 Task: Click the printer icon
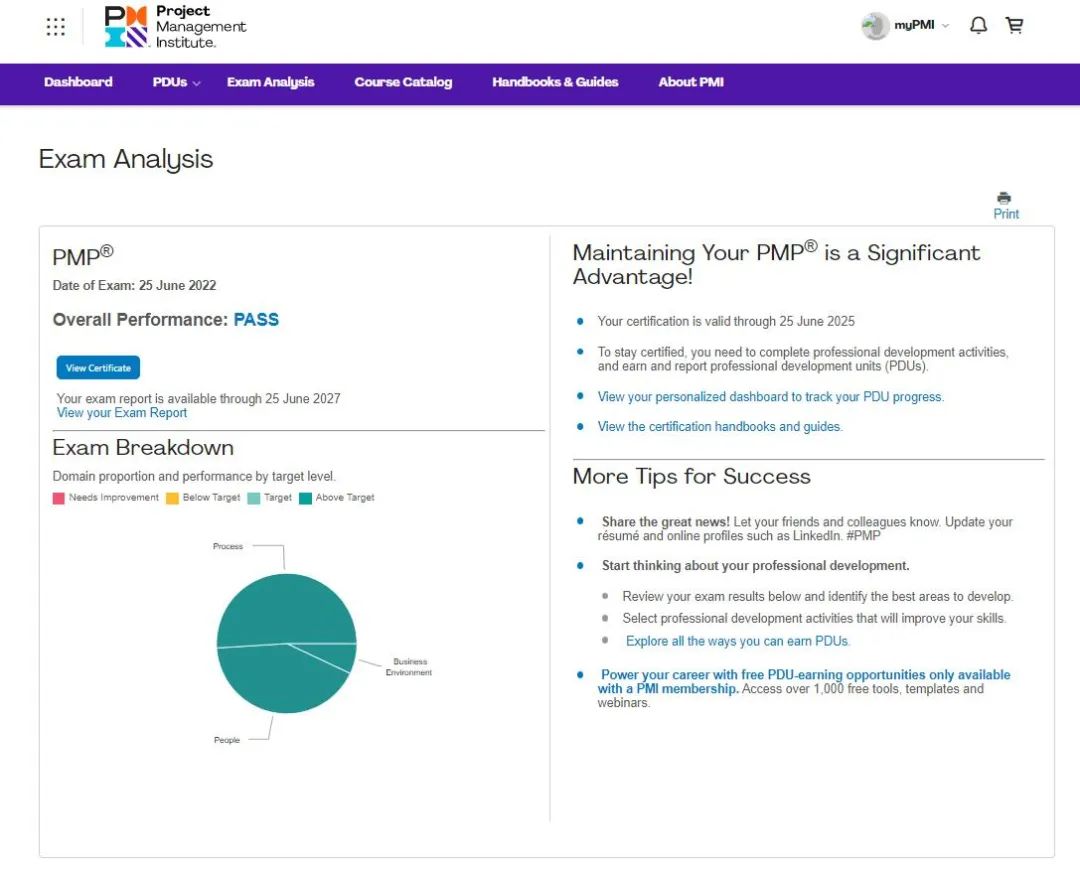click(x=1004, y=198)
